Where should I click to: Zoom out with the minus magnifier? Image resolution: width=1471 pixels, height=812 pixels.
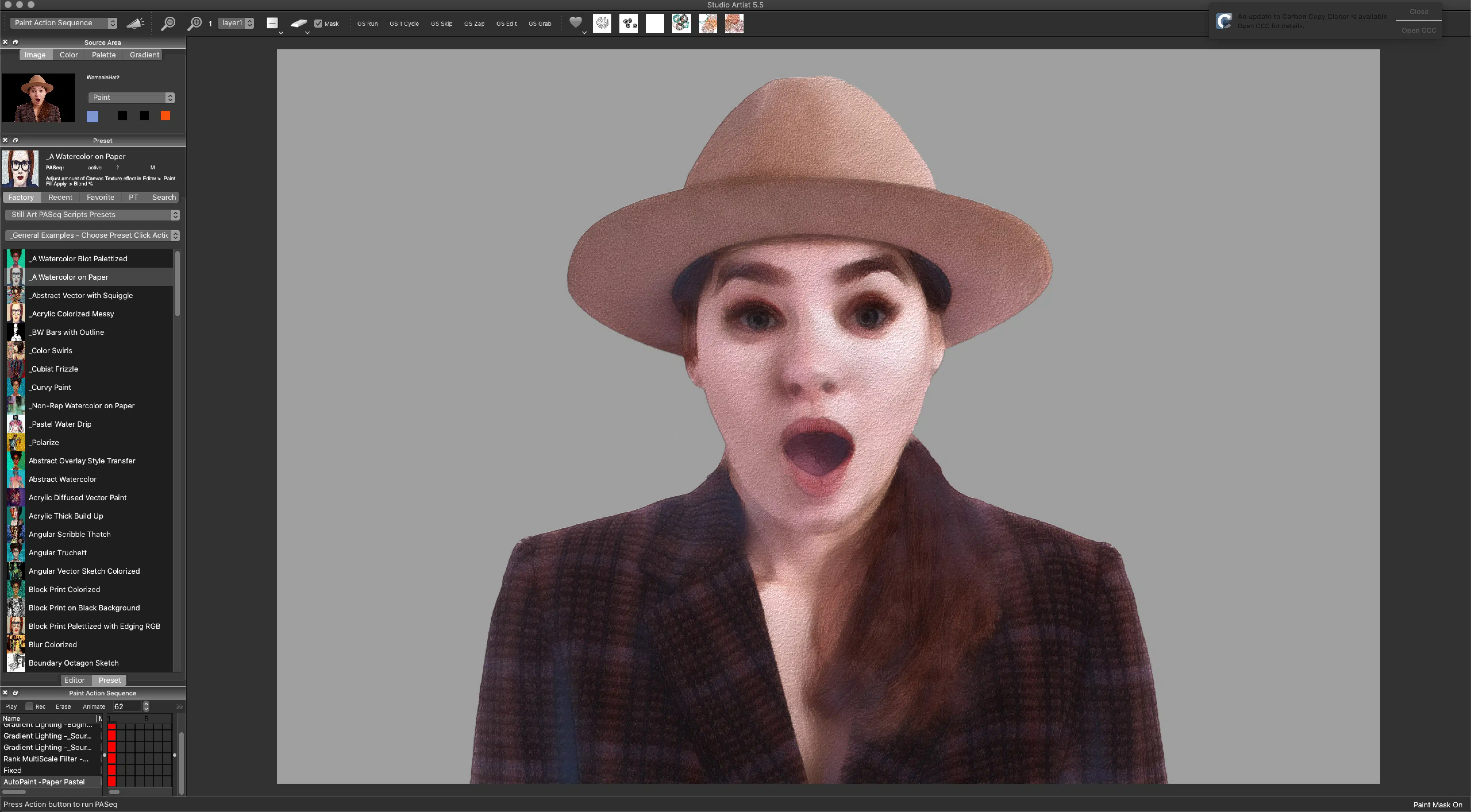coord(168,23)
